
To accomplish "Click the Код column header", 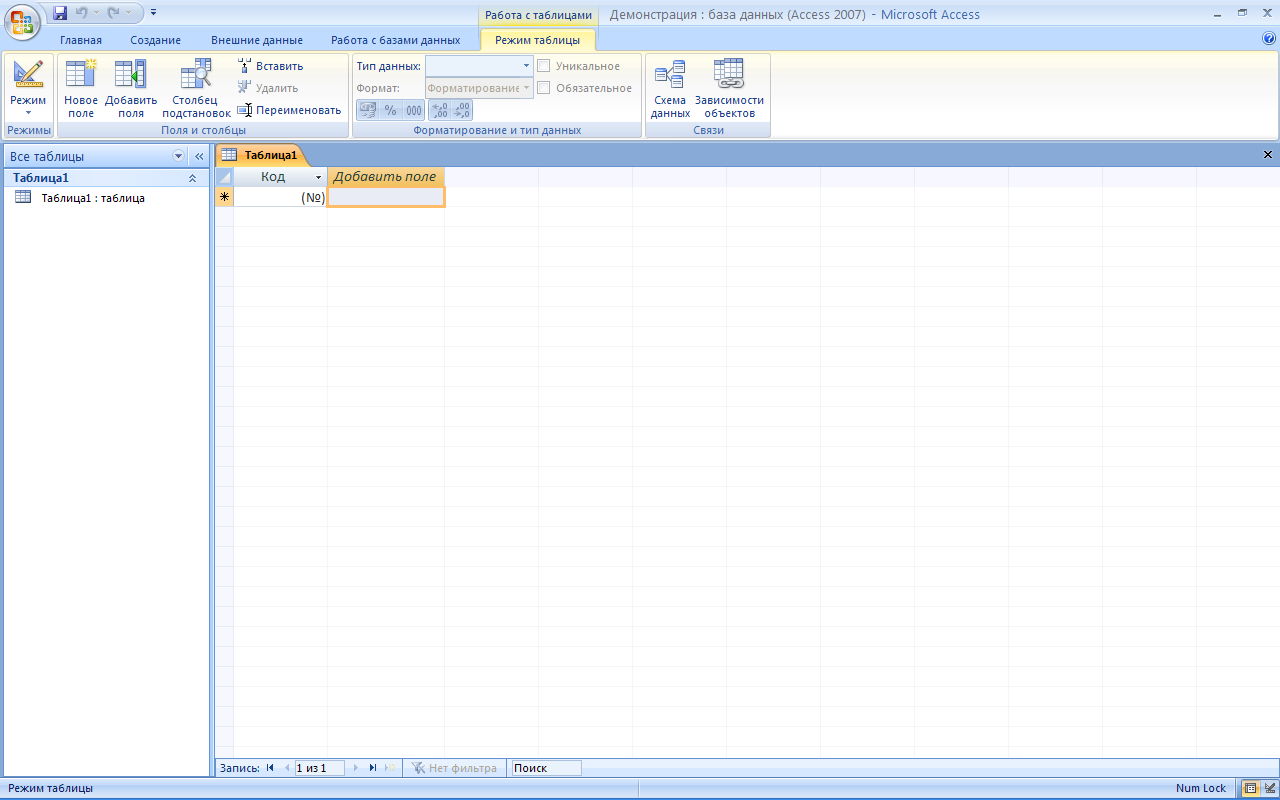I will pos(272,177).
